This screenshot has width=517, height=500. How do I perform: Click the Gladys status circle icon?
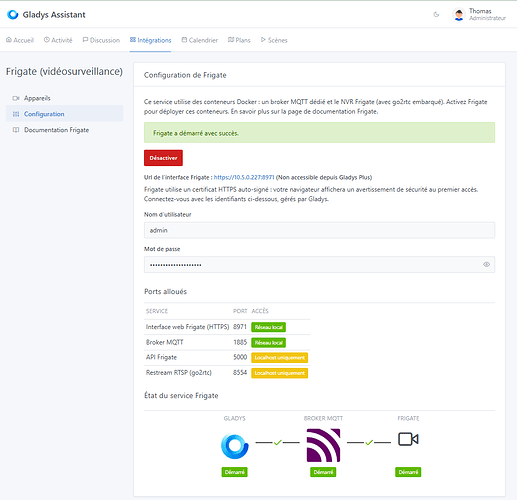pos(235,446)
